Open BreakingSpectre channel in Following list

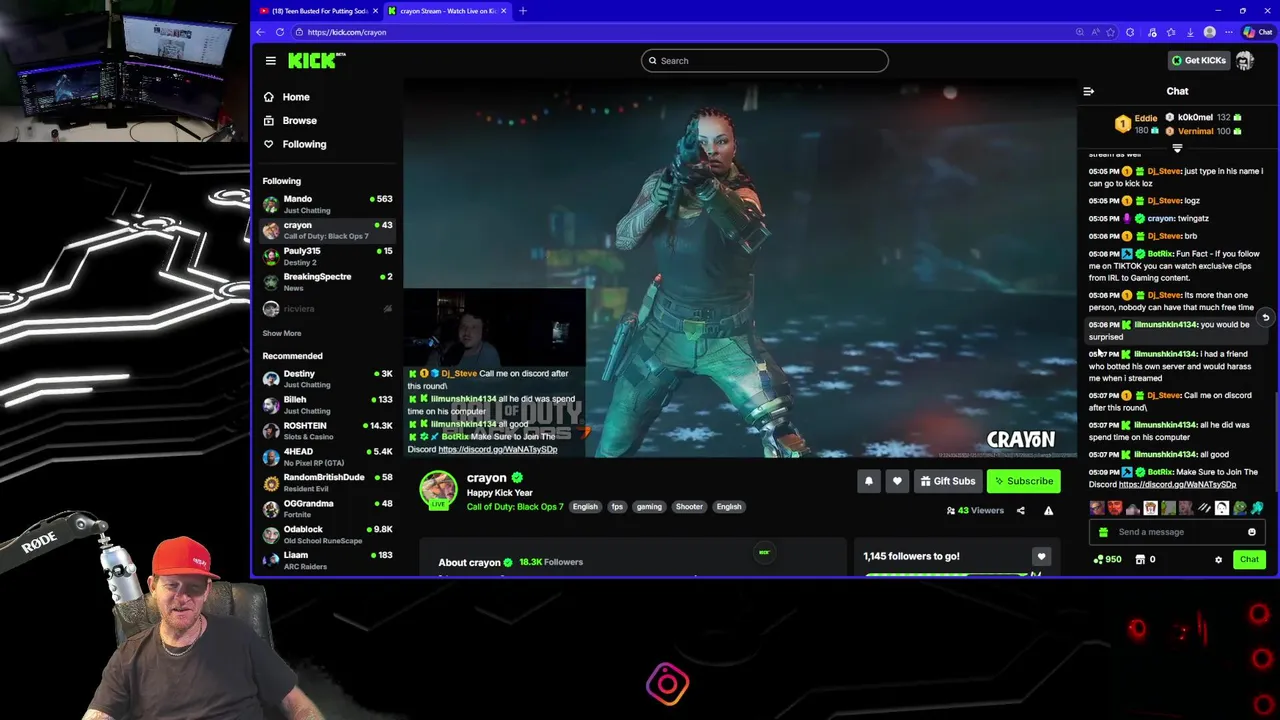click(327, 282)
